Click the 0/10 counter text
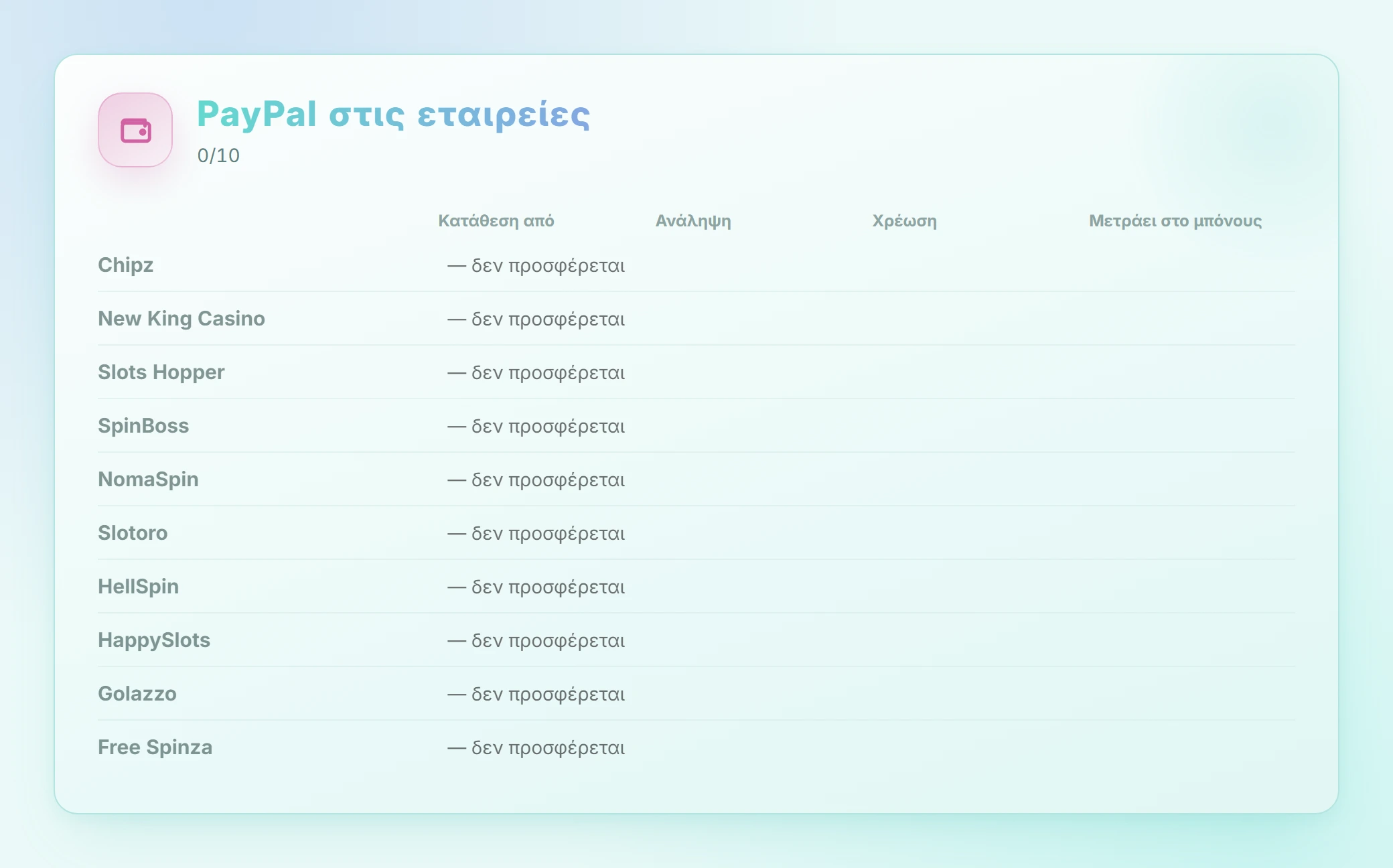 click(x=218, y=155)
